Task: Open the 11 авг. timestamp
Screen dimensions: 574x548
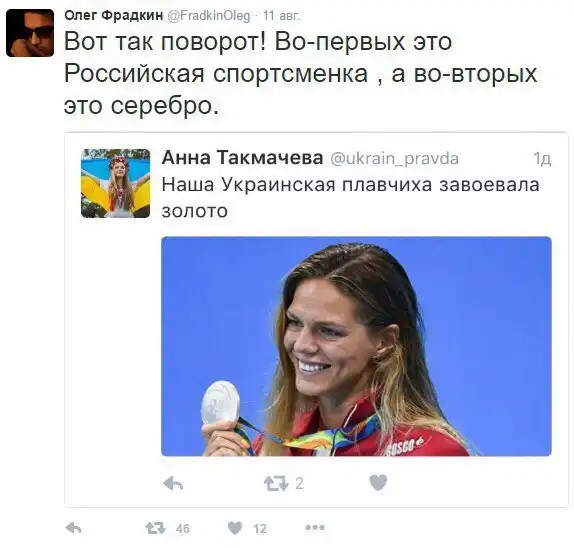Action: pyautogui.click(x=281, y=16)
